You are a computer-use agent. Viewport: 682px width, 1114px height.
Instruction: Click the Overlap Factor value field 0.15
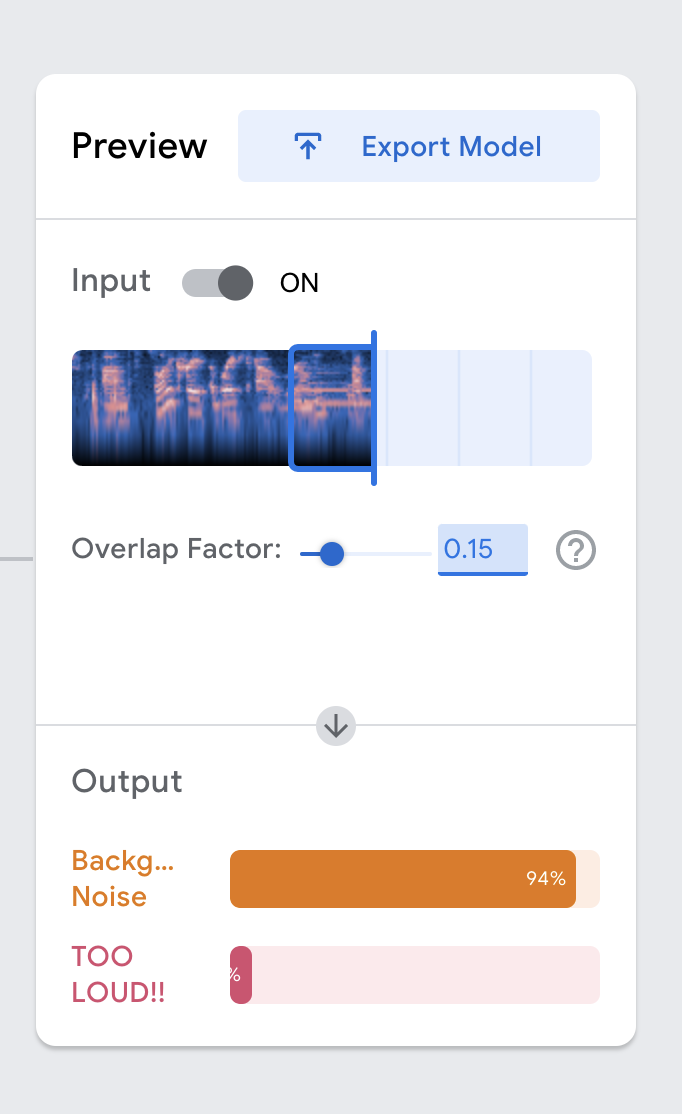pyautogui.click(x=482, y=549)
